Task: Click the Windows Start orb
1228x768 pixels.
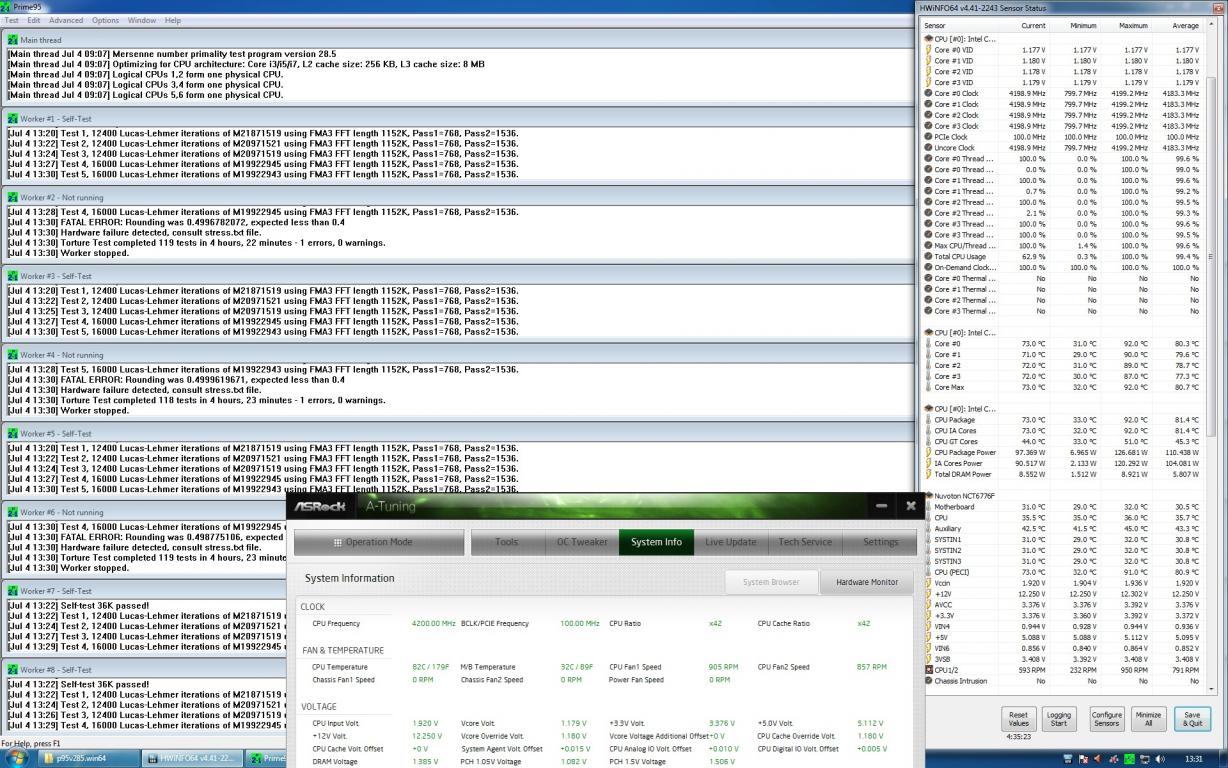Action: pos(17,758)
